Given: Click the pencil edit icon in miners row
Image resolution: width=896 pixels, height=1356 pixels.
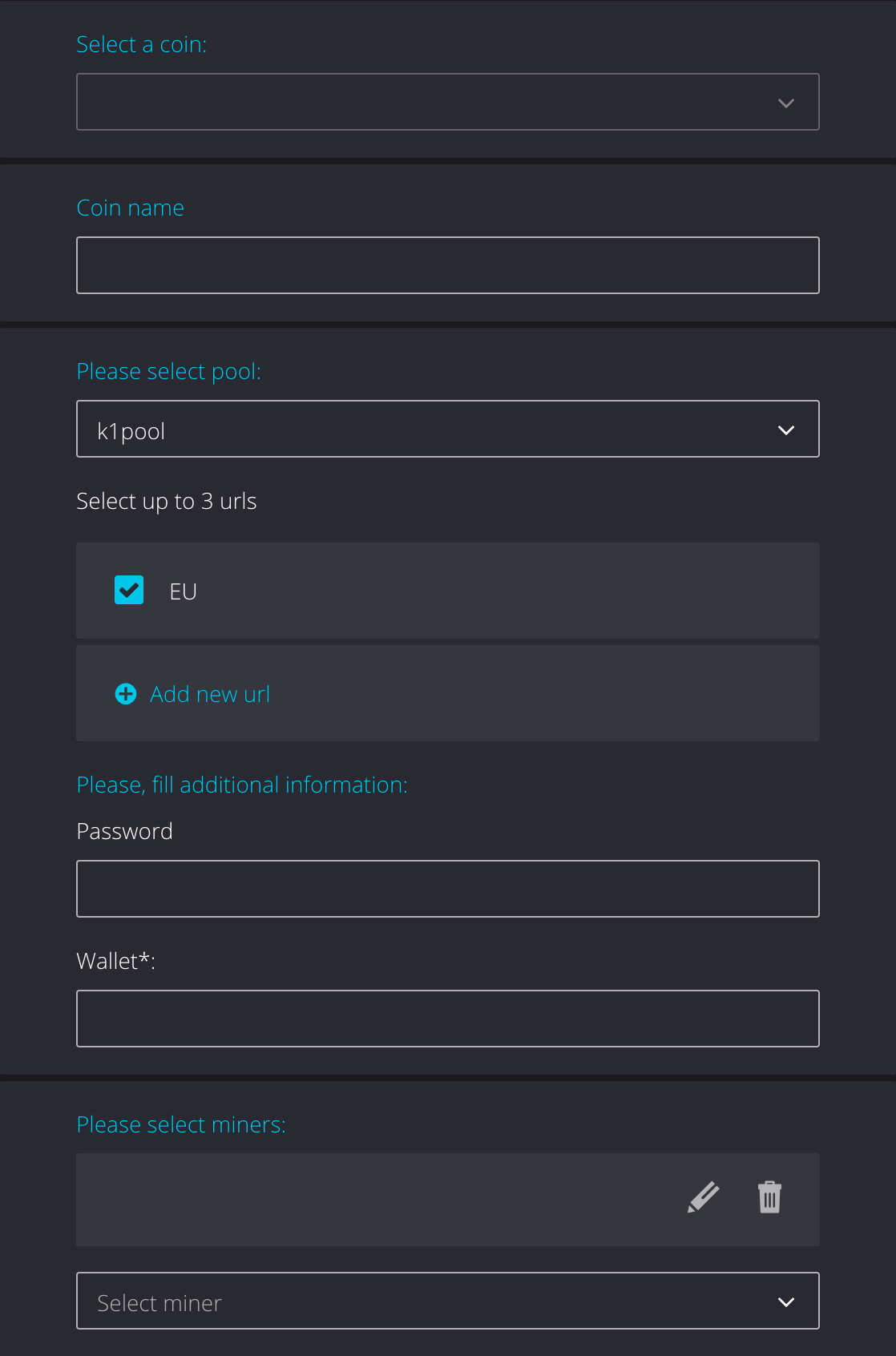Looking at the screenshot, I should (x=703, y=1197).
